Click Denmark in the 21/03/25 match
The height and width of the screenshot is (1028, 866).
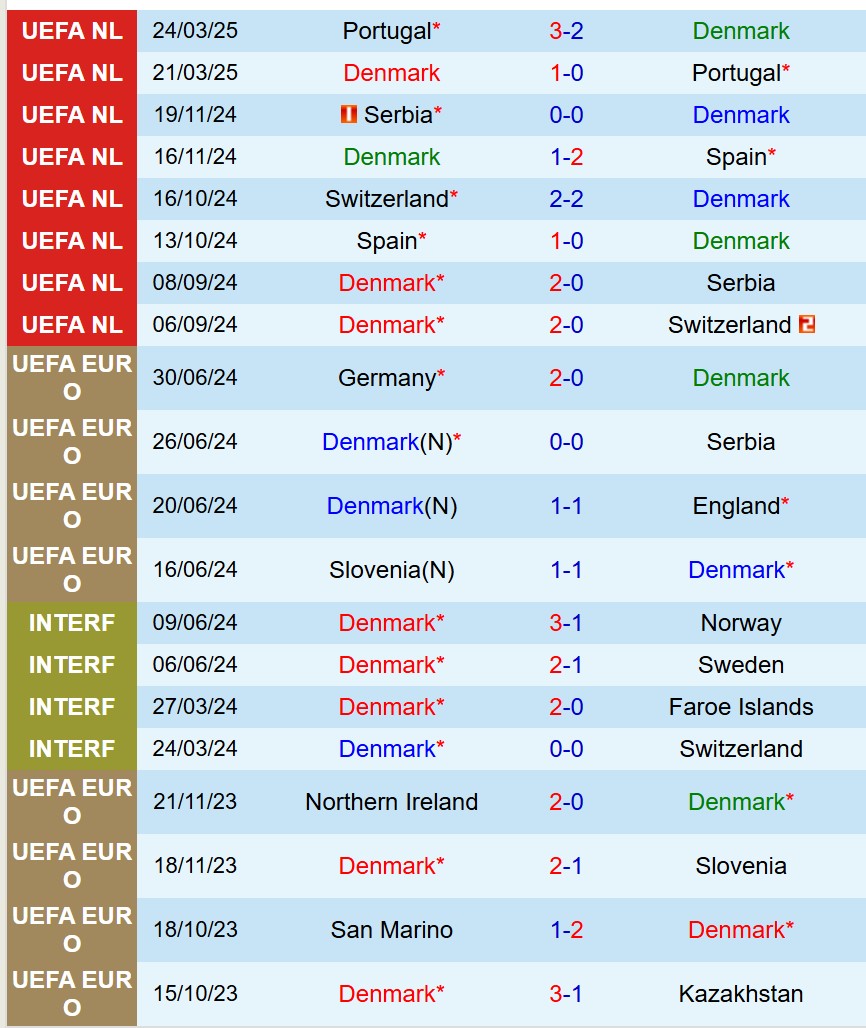[391, 73]
